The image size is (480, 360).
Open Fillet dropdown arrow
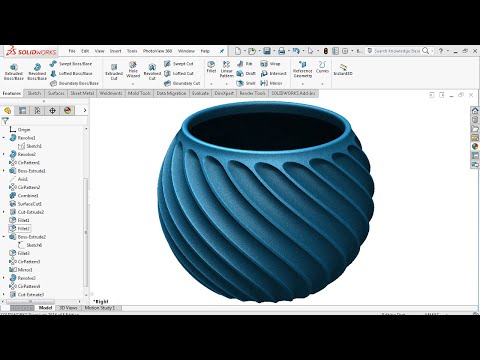[211, 84]
